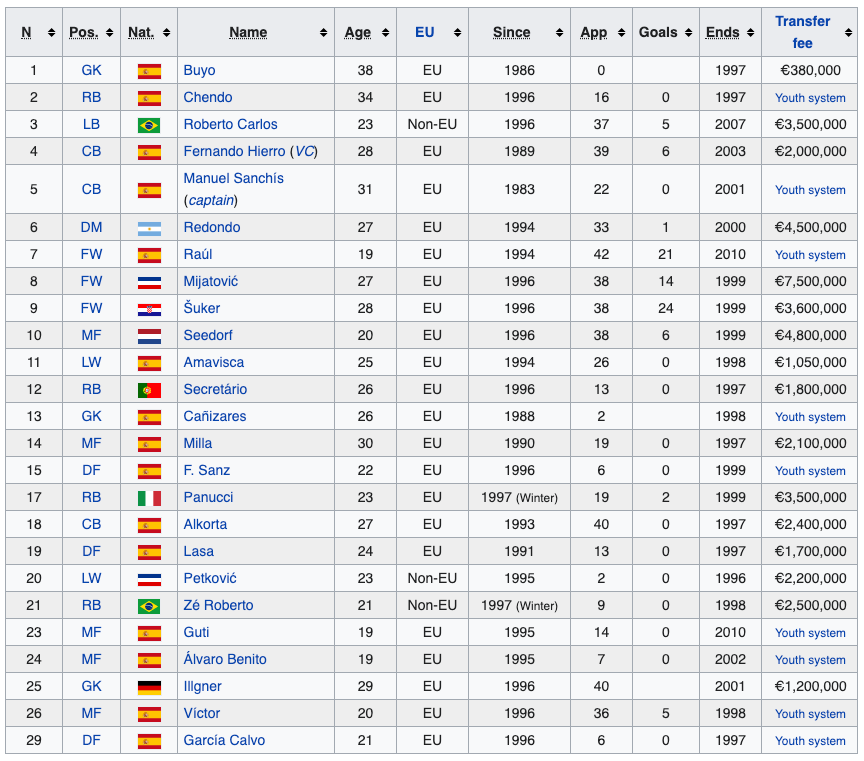This screenshot has height=761, width=864.
Task: Click the Netherlands flag beside Seedorf
Action: tap(149, 336)
